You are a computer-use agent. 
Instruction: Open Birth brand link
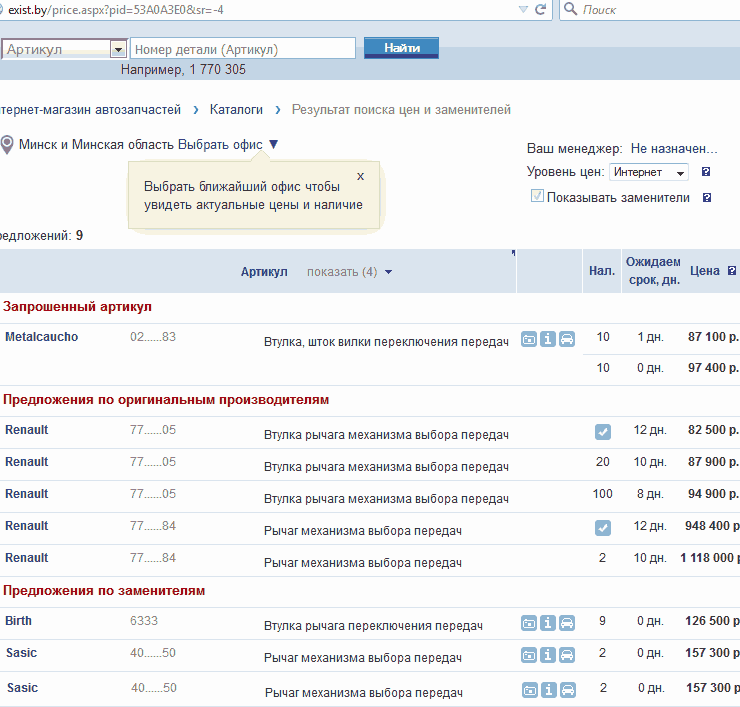(x=18, y=621)
